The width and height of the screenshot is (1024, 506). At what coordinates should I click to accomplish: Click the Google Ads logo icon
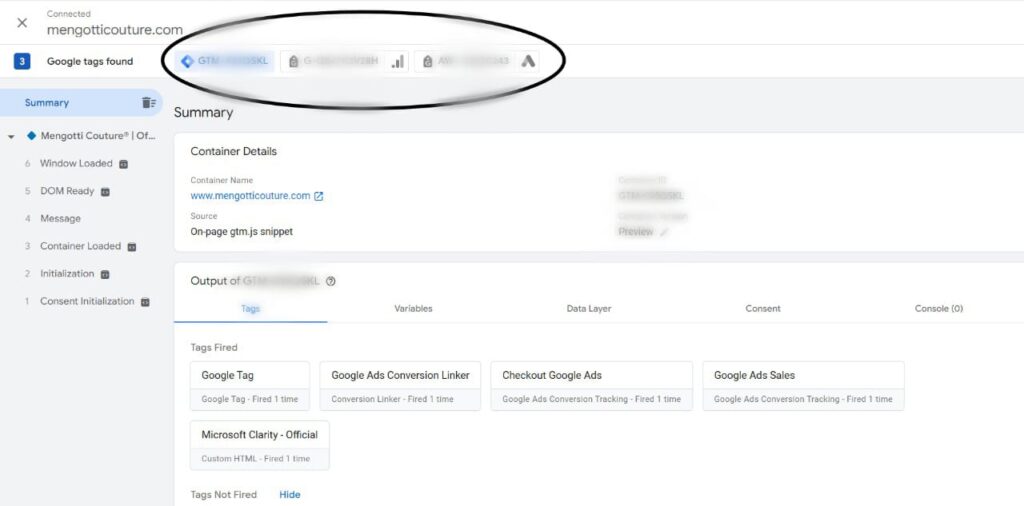(x=528, y=61)
